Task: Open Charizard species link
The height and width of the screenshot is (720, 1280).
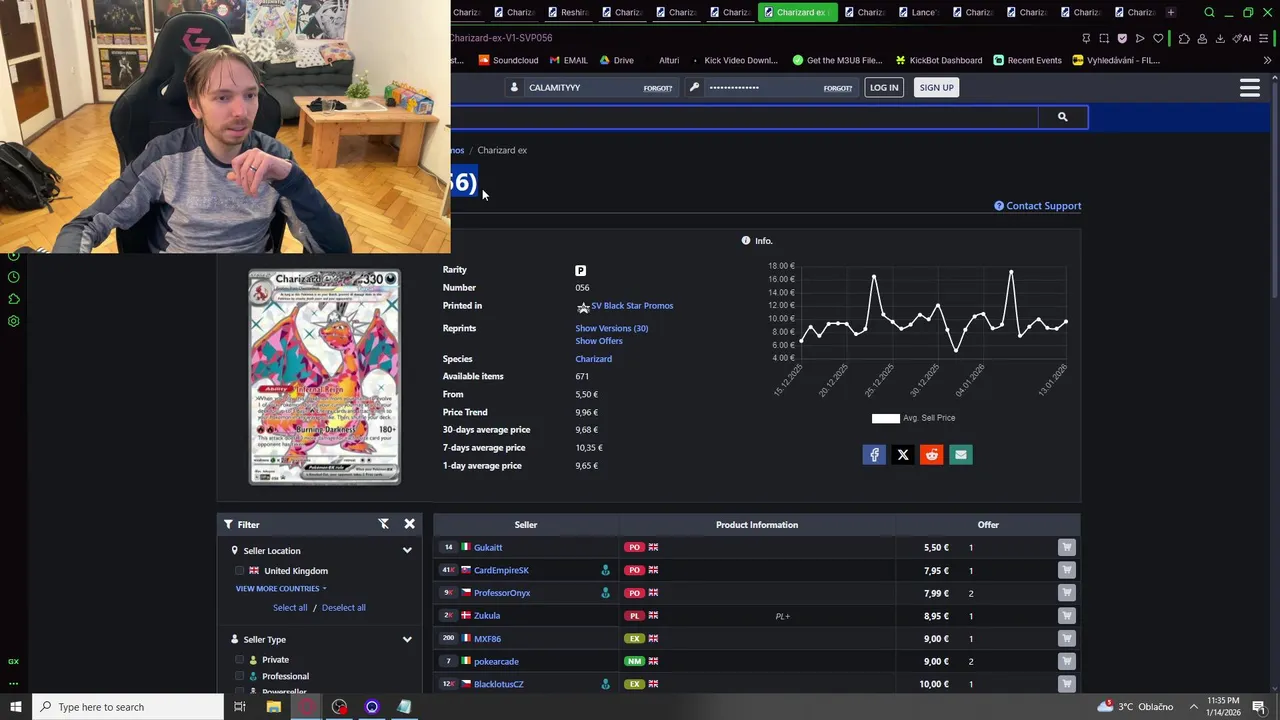Action: 593,359
